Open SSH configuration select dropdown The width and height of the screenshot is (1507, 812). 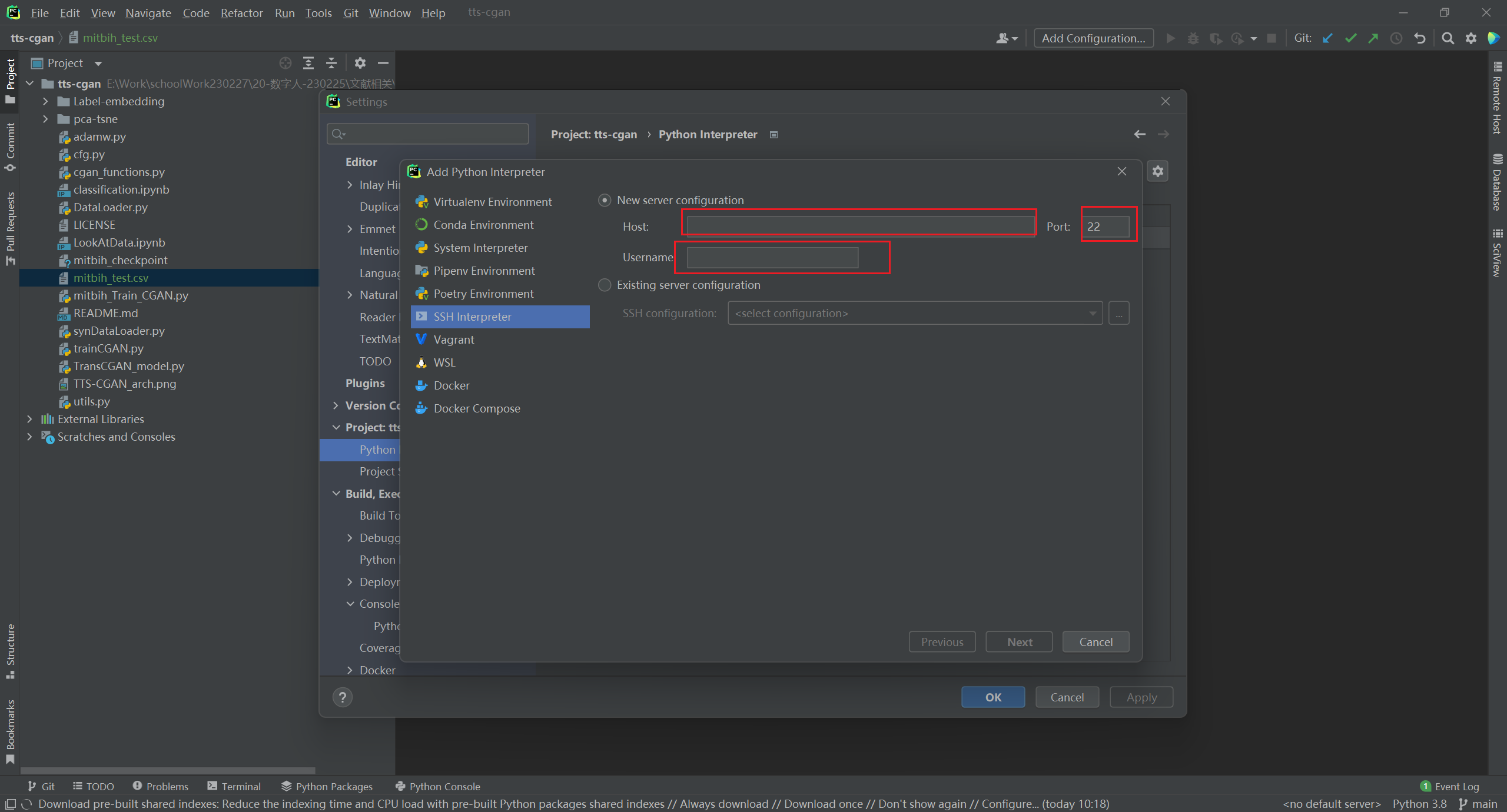pyautogui.click(x=915, y=313)
